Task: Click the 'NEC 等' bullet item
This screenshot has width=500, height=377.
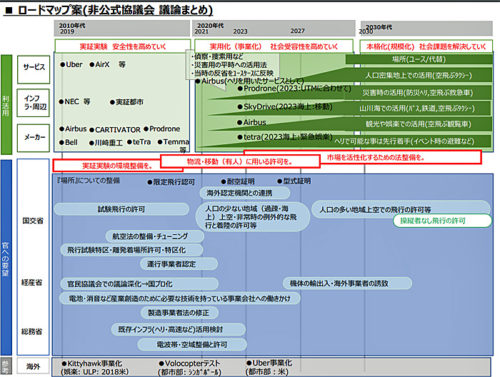Action: pyautogui.click(x=75, y=102)
